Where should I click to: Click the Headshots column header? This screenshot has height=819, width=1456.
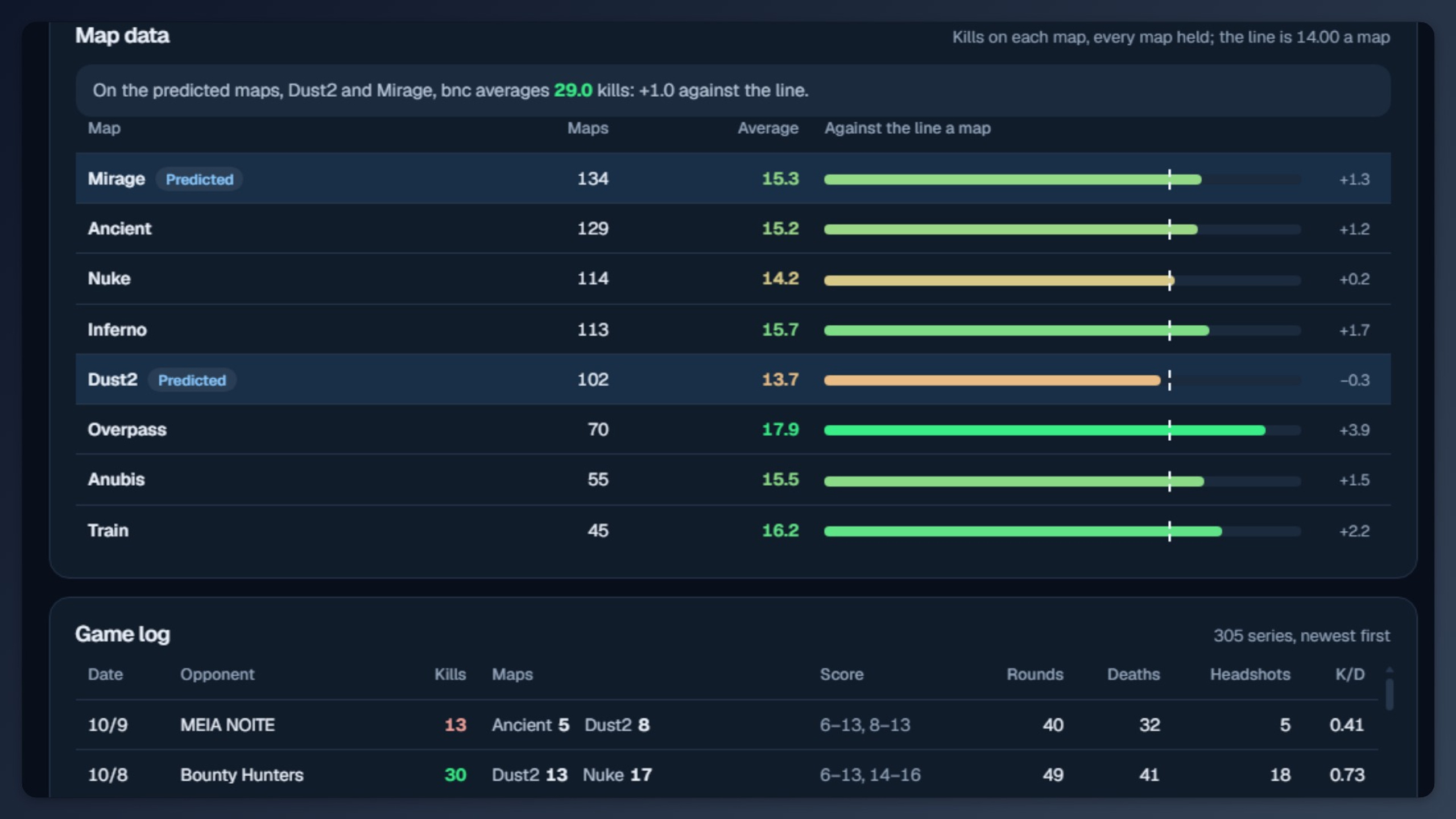click(x=1250, y=674)
